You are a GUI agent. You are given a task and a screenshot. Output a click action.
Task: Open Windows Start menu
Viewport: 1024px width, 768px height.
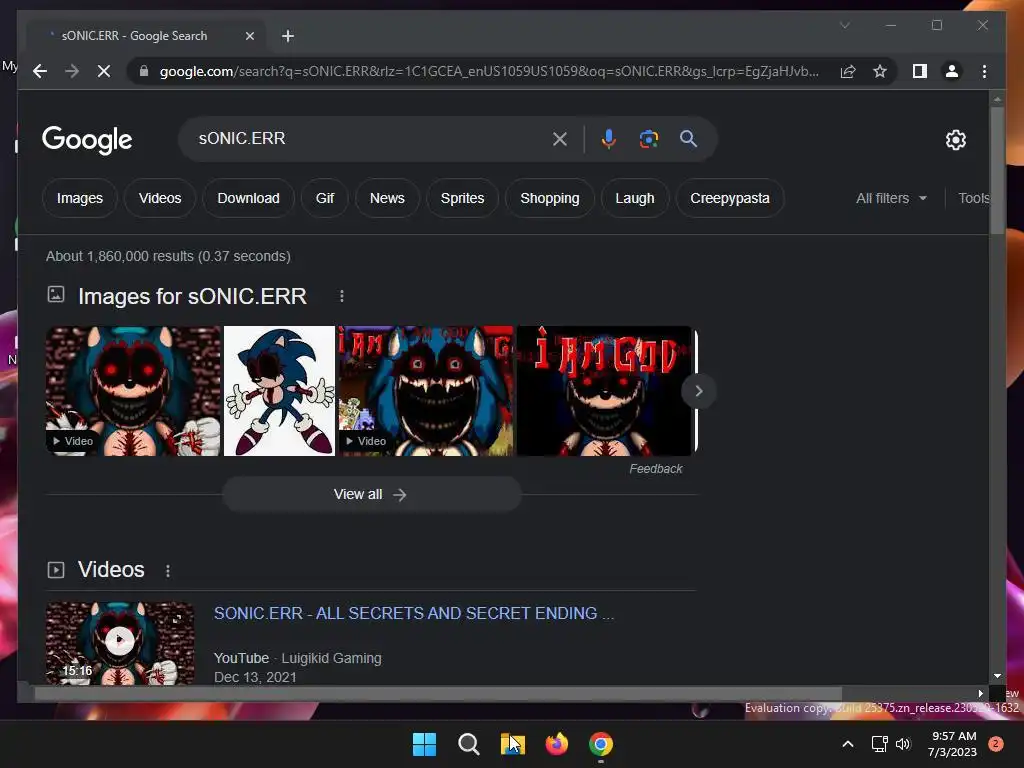click(424, 744)
